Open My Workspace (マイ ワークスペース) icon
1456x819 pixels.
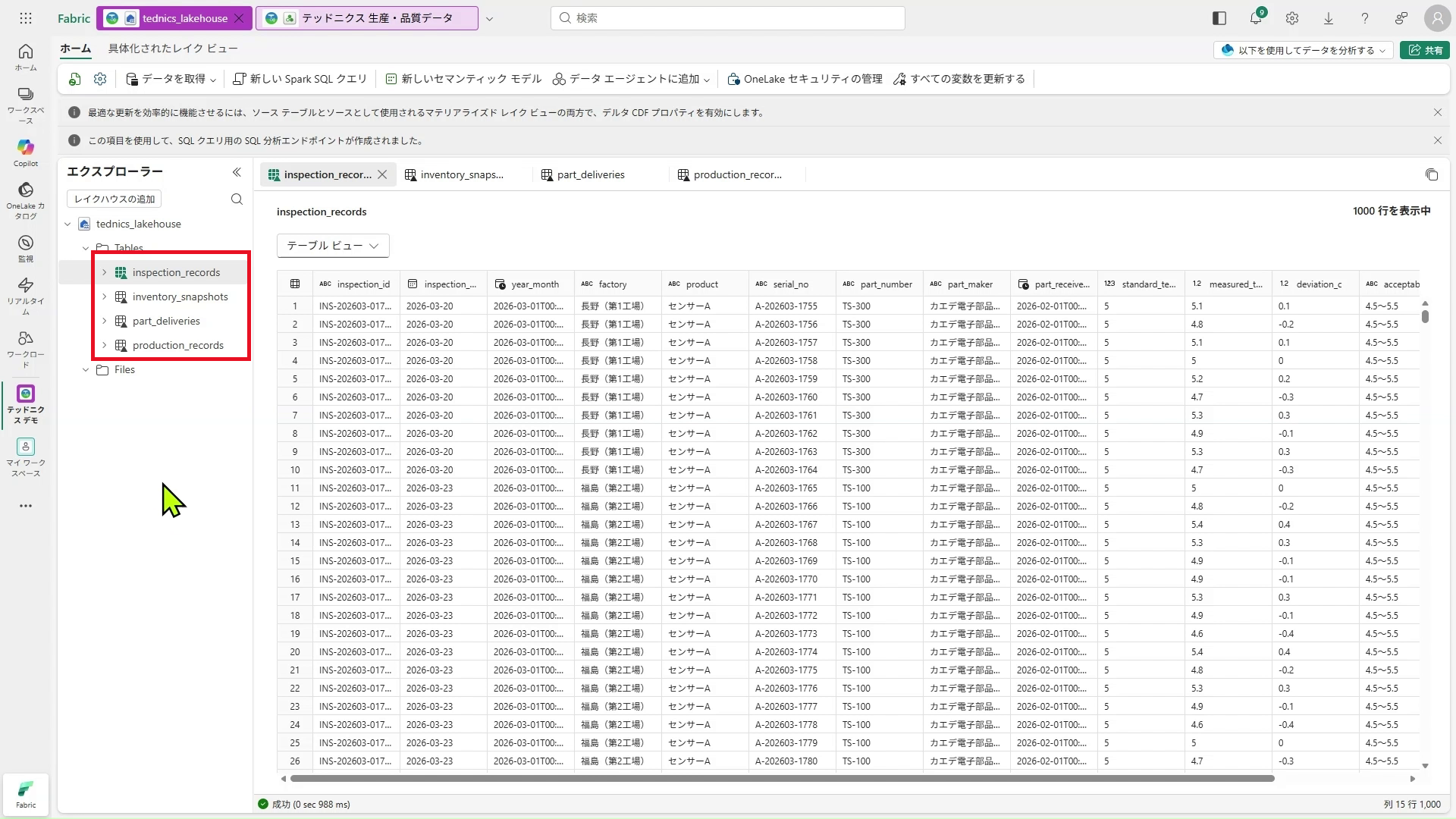click(x=26, y=457)
